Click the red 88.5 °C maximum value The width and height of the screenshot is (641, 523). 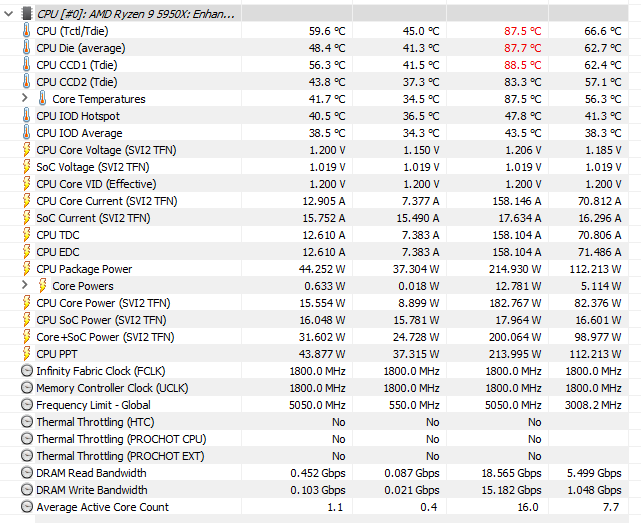522,65
